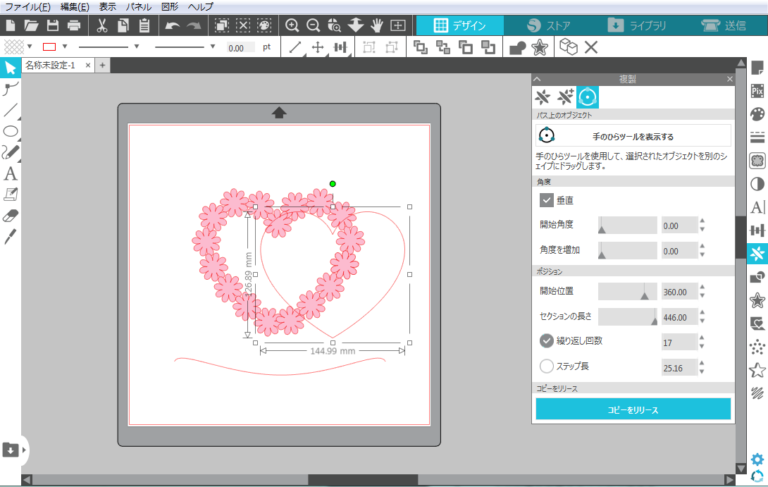
Task: Close the 名称未設定-1 document tab
Action: click(88, 65)
